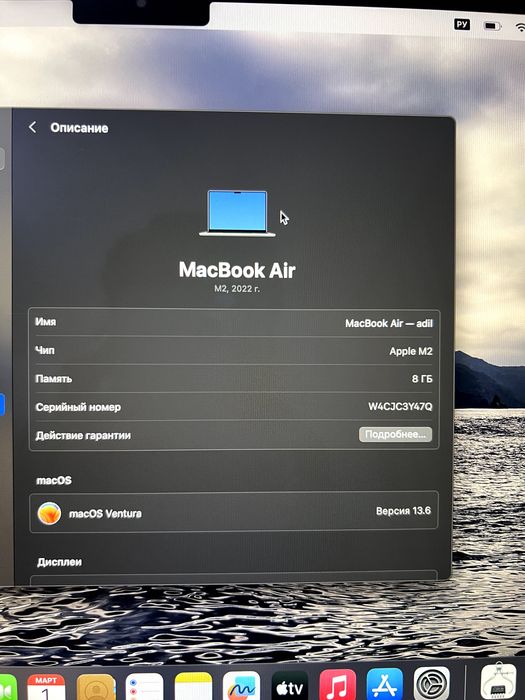The image size is (525, 700).
Task: Click the M2, 2022 г. subtitle
Action: 237,289
